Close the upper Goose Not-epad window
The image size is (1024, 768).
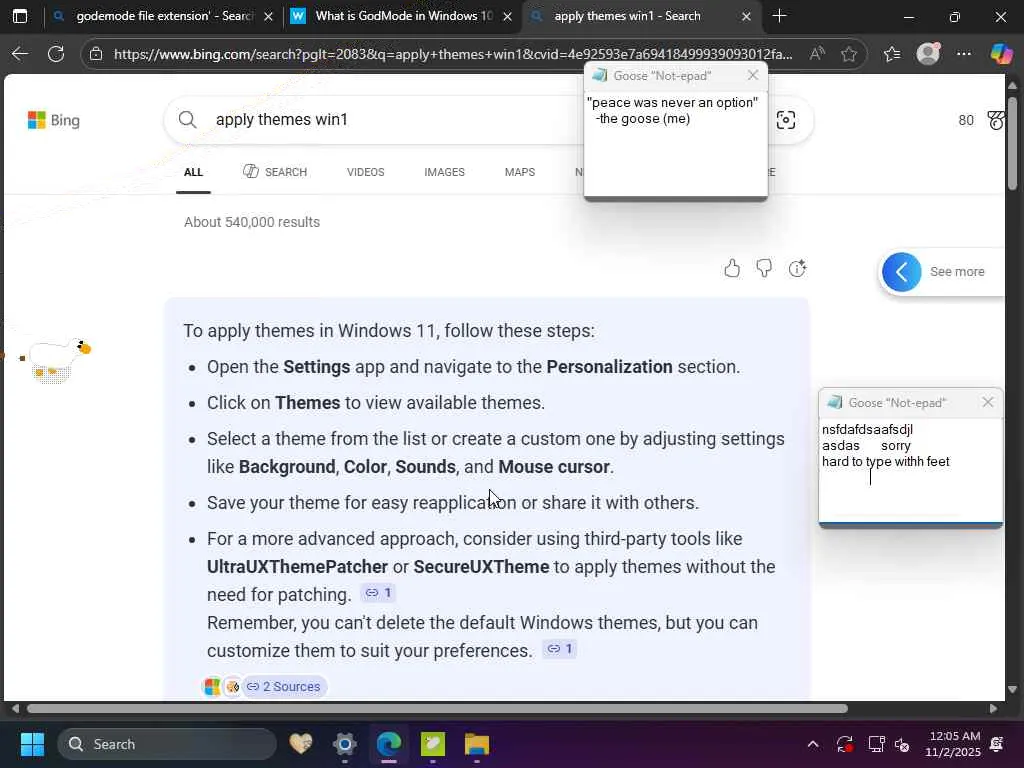pyautogui.click(x=753, y=75)
